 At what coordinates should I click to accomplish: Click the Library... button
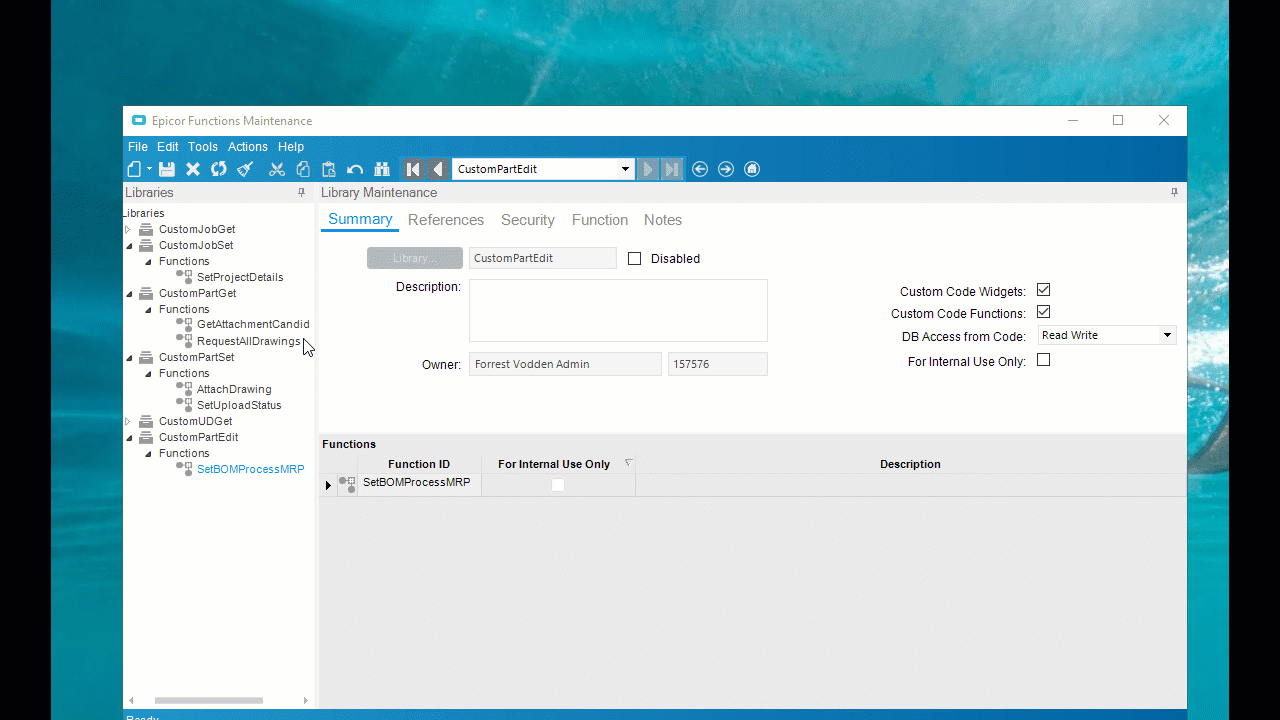415,258
